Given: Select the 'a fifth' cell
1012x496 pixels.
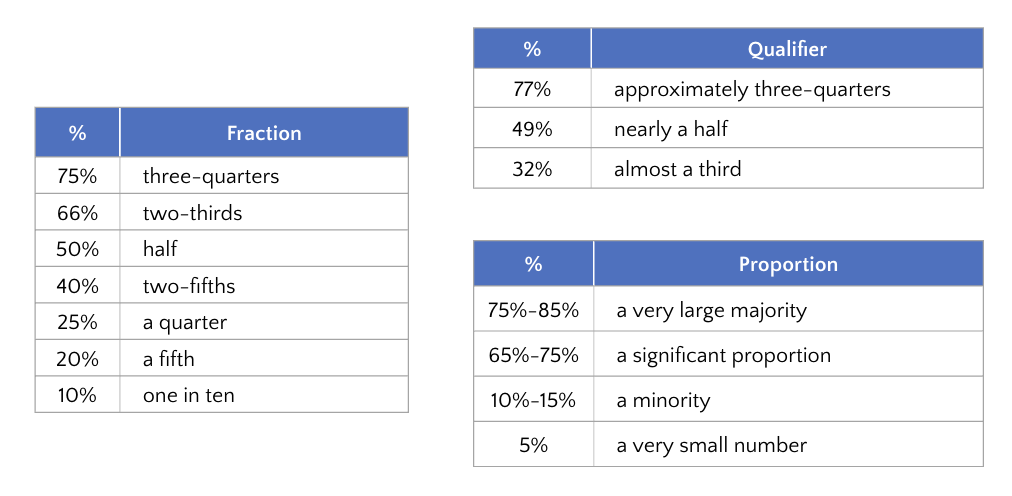Looking at the screenshot, I should tap(169, 358).
